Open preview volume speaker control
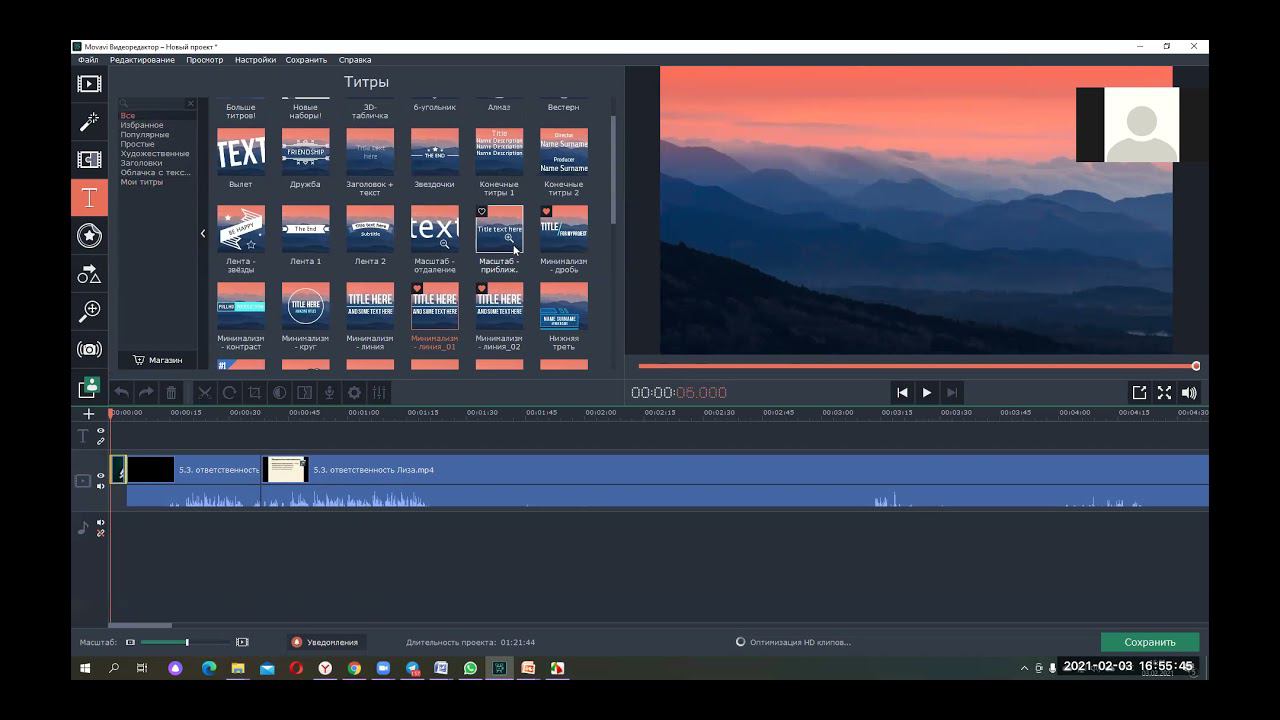This screenshot has height=720, width=1280. coord(1189,393)
